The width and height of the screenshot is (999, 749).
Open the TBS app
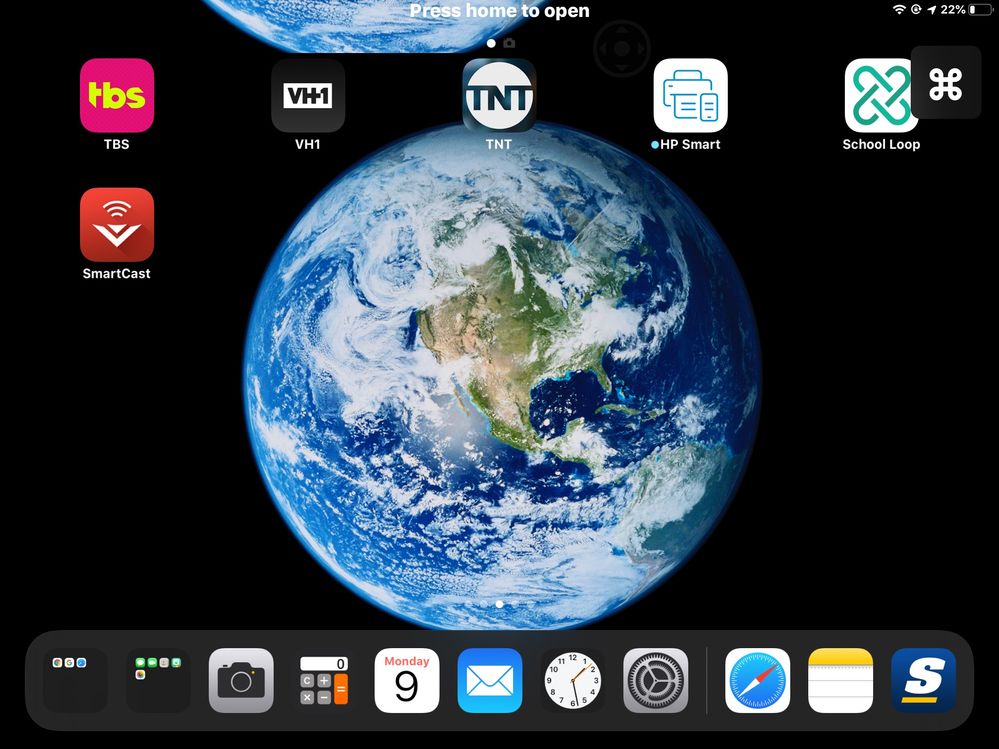click(x=117, y=95)
